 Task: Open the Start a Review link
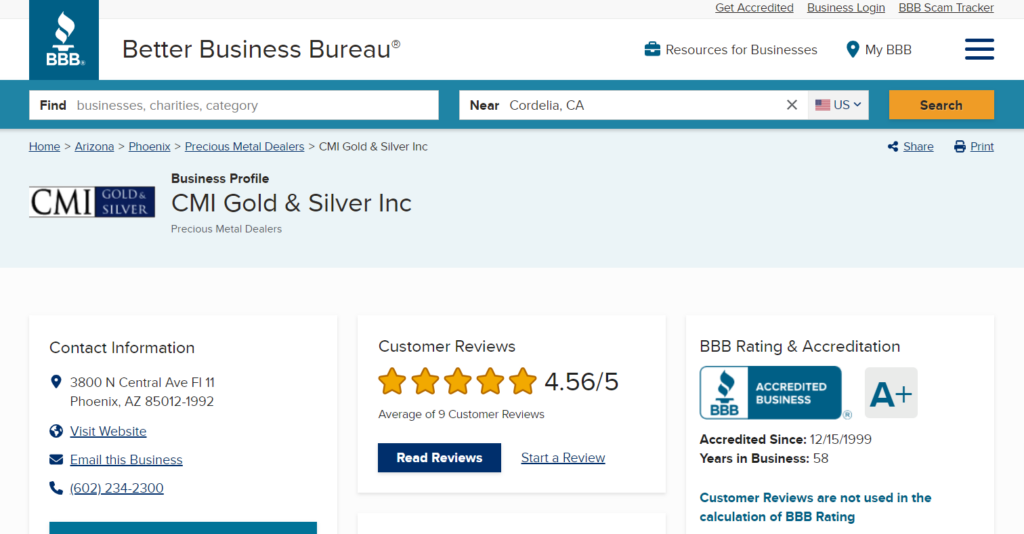(563, 458)
